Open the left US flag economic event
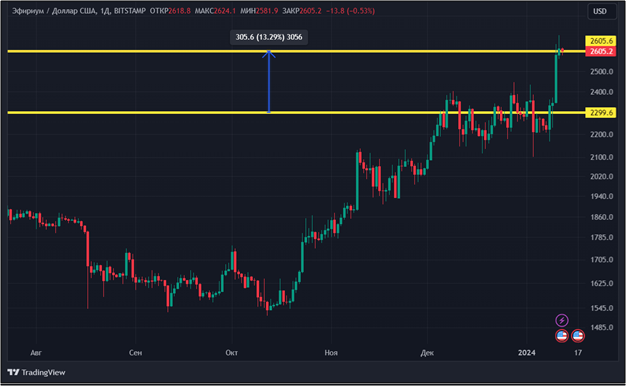The width and height of the screenshot is (626, 386). pos(562,336)
